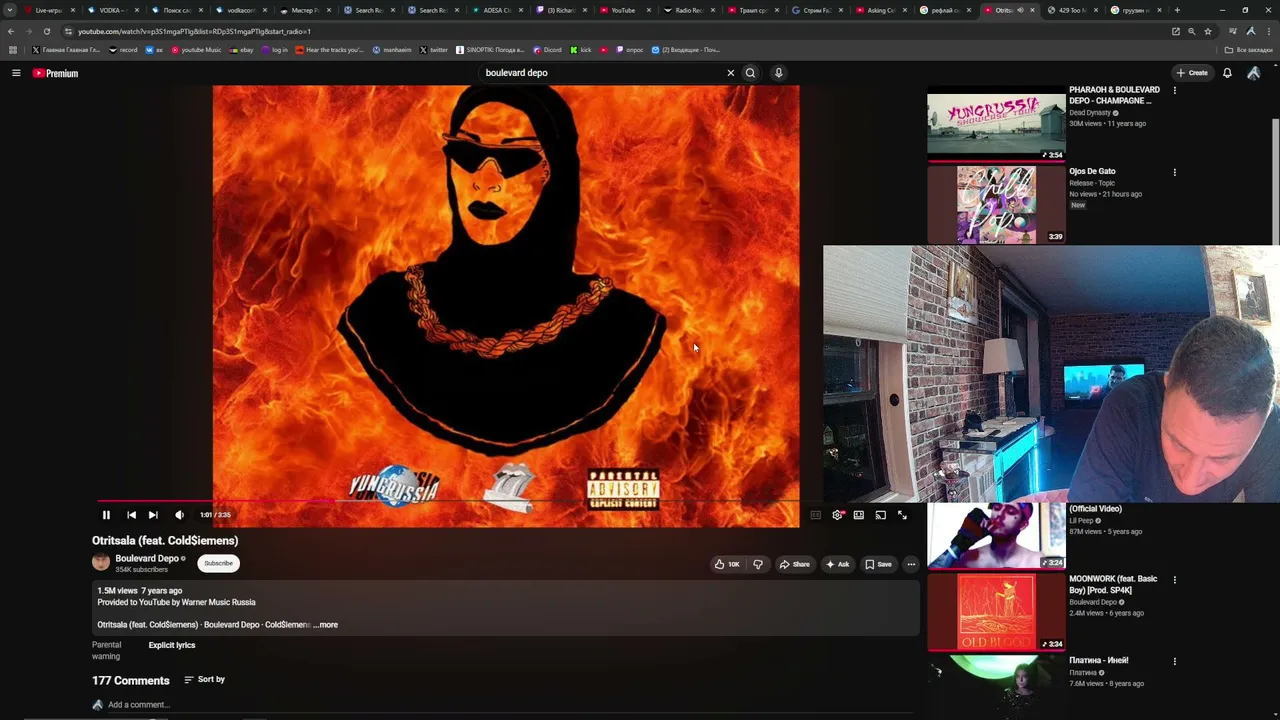The height and width of the screenshot is (720, 1280).
Task: Clear the YouTube search query
Action: (x=730, y=73)
